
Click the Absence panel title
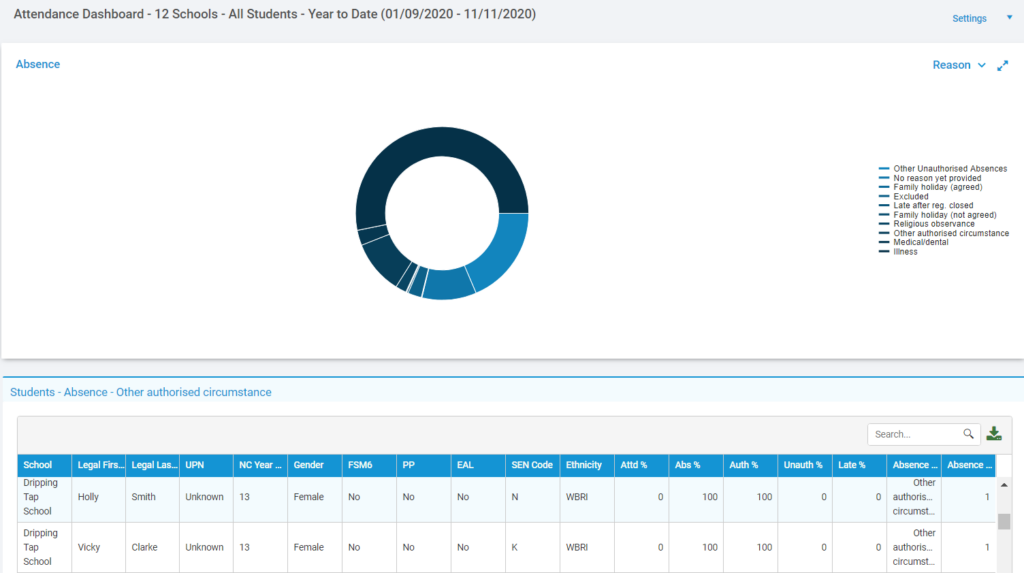click(x=38, y=64)
